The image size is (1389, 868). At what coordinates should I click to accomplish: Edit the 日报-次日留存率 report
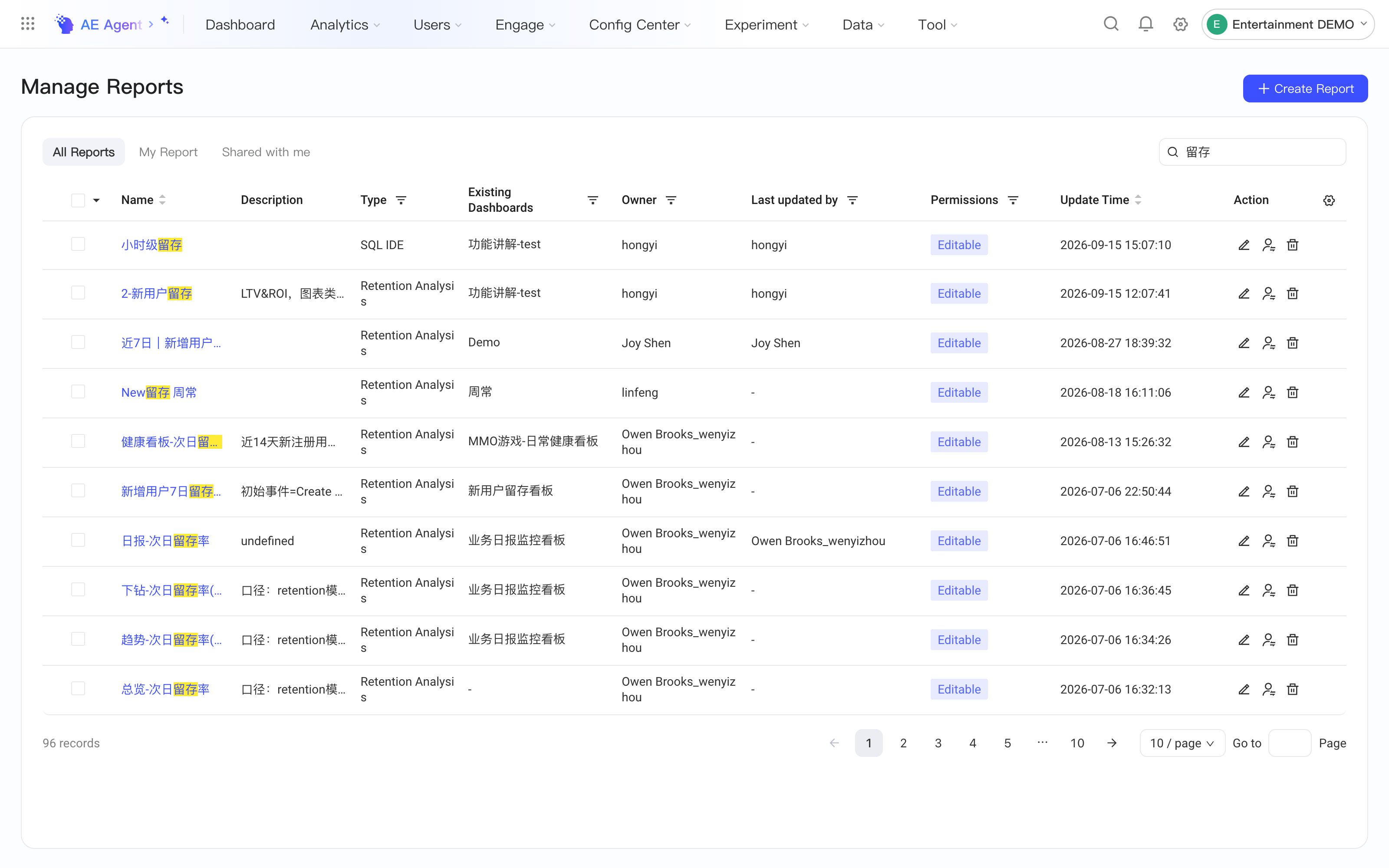click(1244, 541)
